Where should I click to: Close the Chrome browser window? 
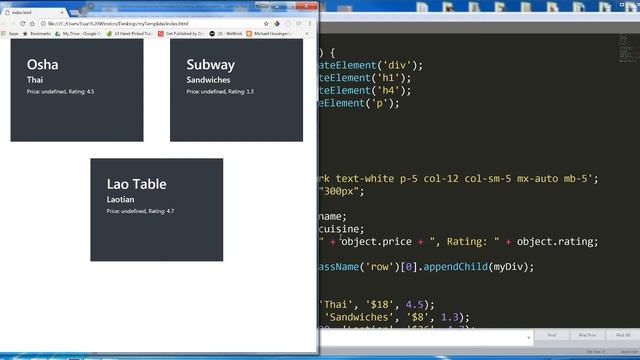pos(306,5)
